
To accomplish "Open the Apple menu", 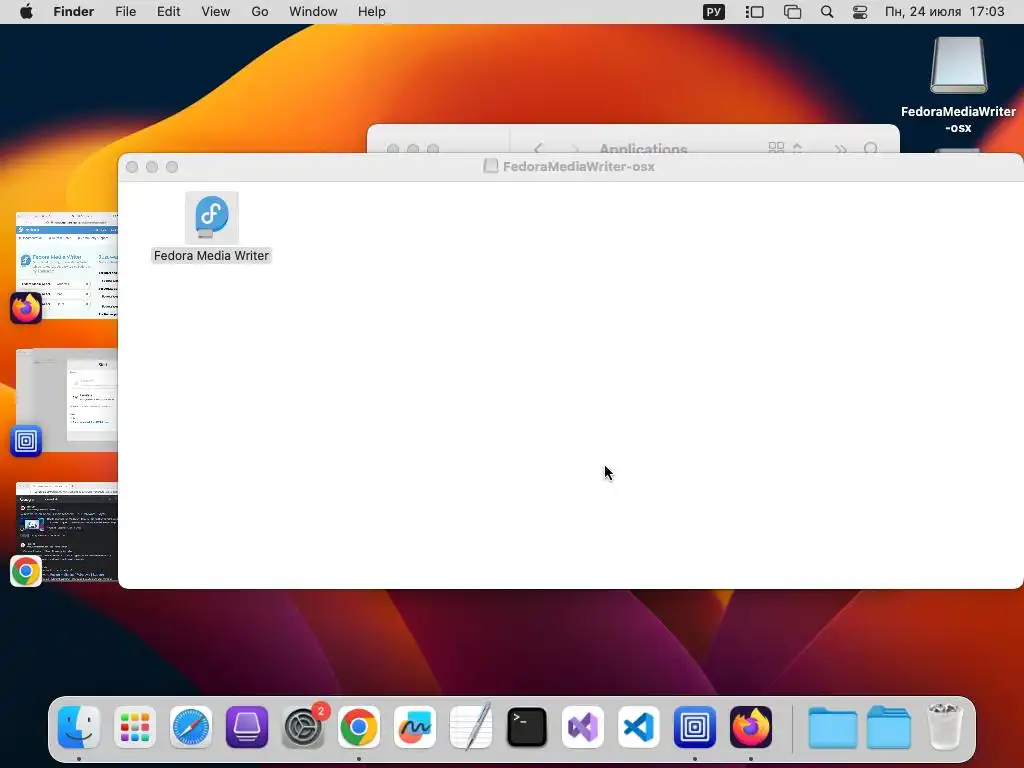I will [x=26, y=12].
